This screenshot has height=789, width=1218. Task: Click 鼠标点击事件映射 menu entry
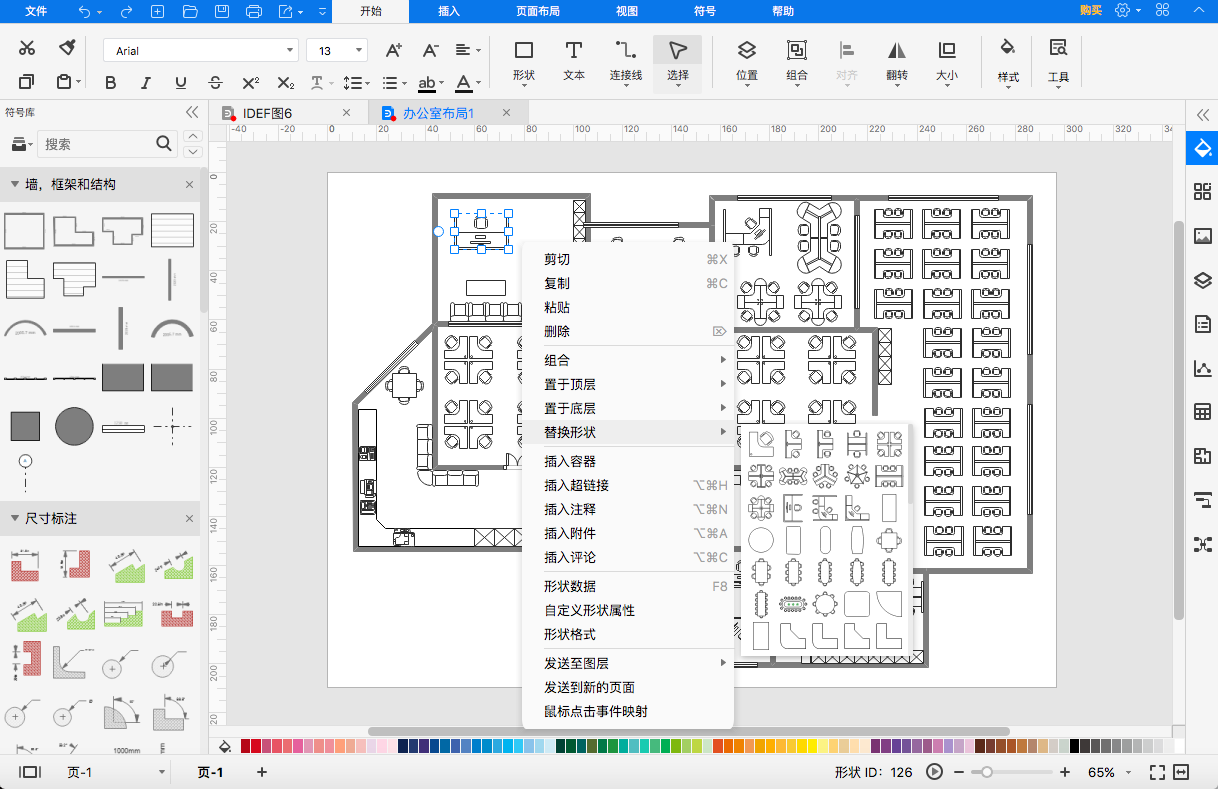coord(596,711)
